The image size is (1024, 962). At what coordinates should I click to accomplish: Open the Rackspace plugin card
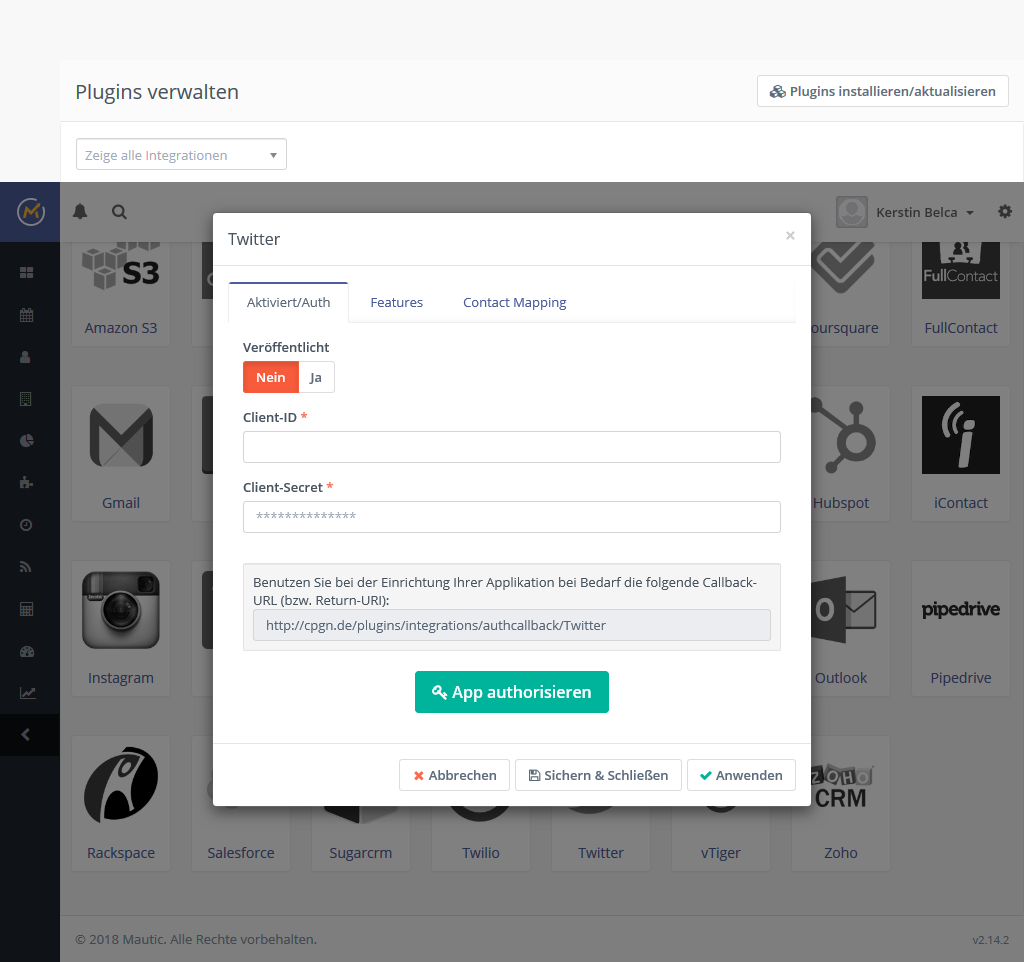point(121,803)
